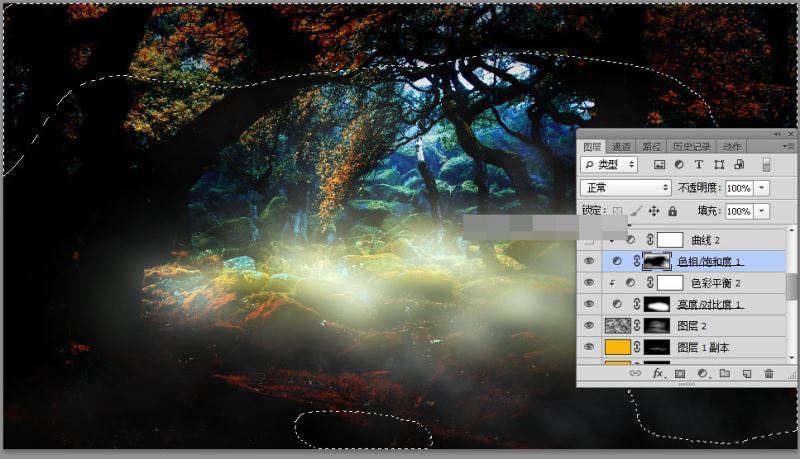
Task: Show the 曲线 2 layer visibility box
Action: pyautogui.click(x=589, y=241)
